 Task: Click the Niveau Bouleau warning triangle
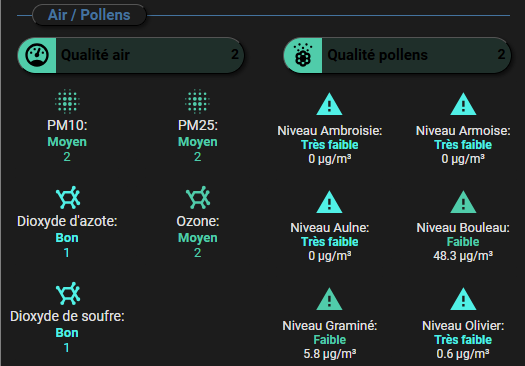(463, 202)
